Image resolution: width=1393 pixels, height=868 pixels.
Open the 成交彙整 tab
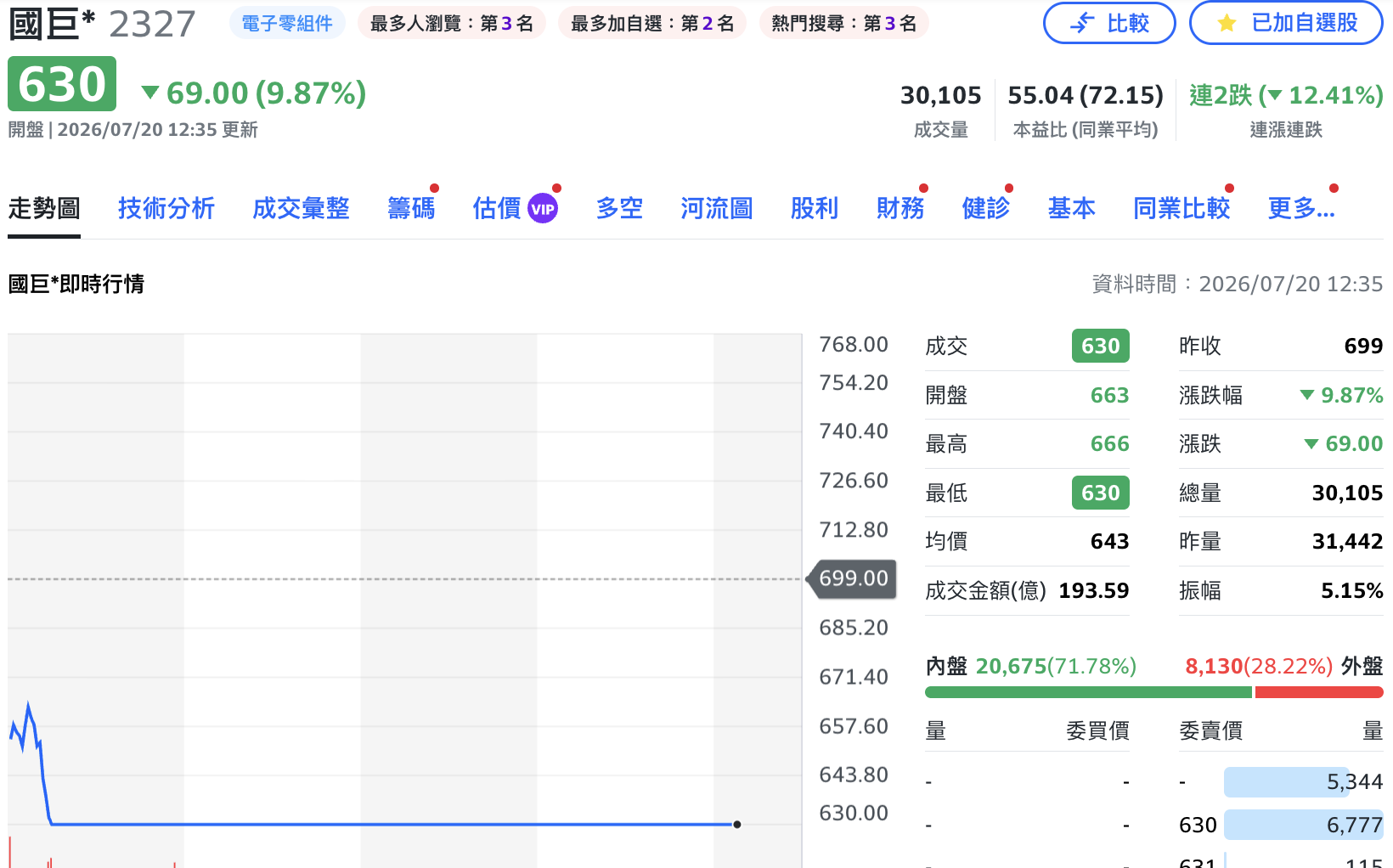(x=301, y=208)
